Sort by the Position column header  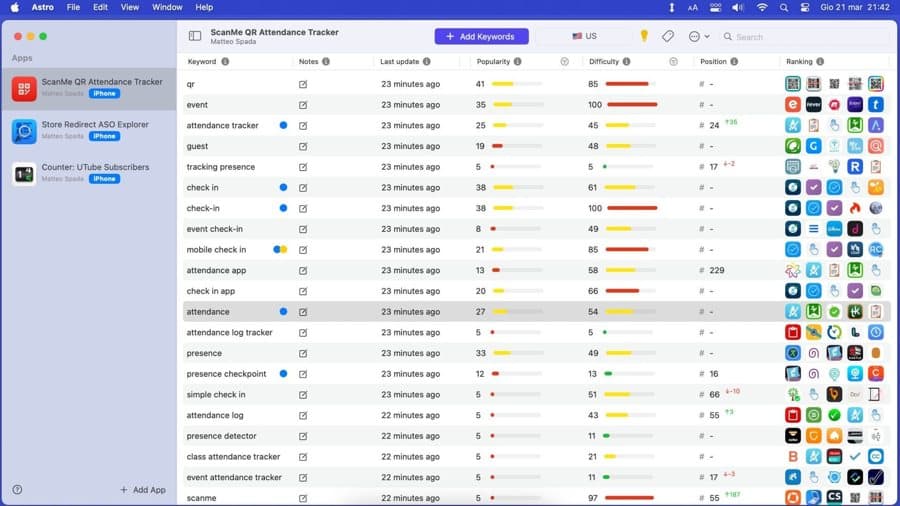[x=713, y=61]
